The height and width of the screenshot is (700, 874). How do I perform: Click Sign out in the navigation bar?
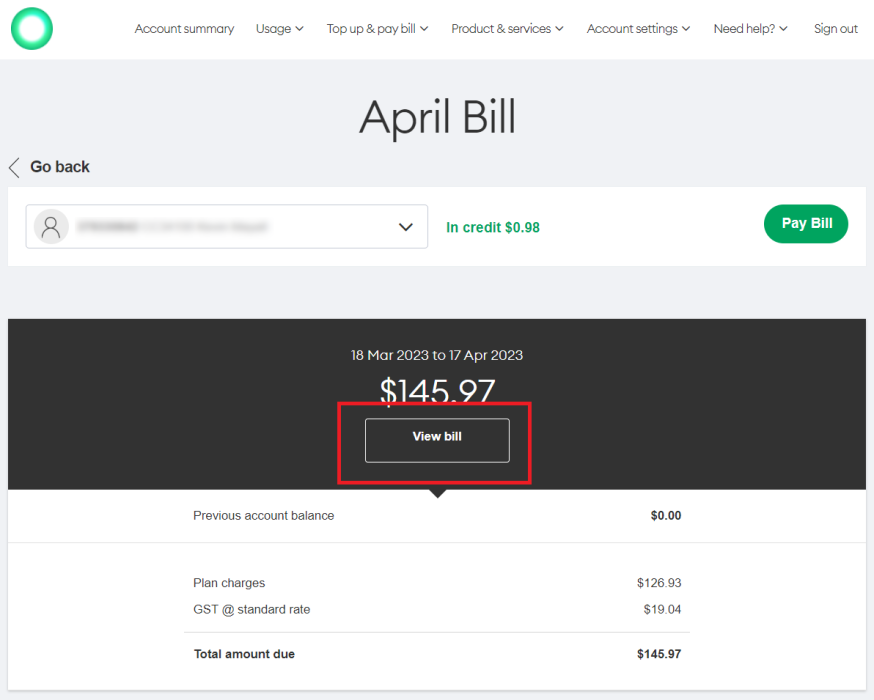pyautogui.click(x=836, y=28)
